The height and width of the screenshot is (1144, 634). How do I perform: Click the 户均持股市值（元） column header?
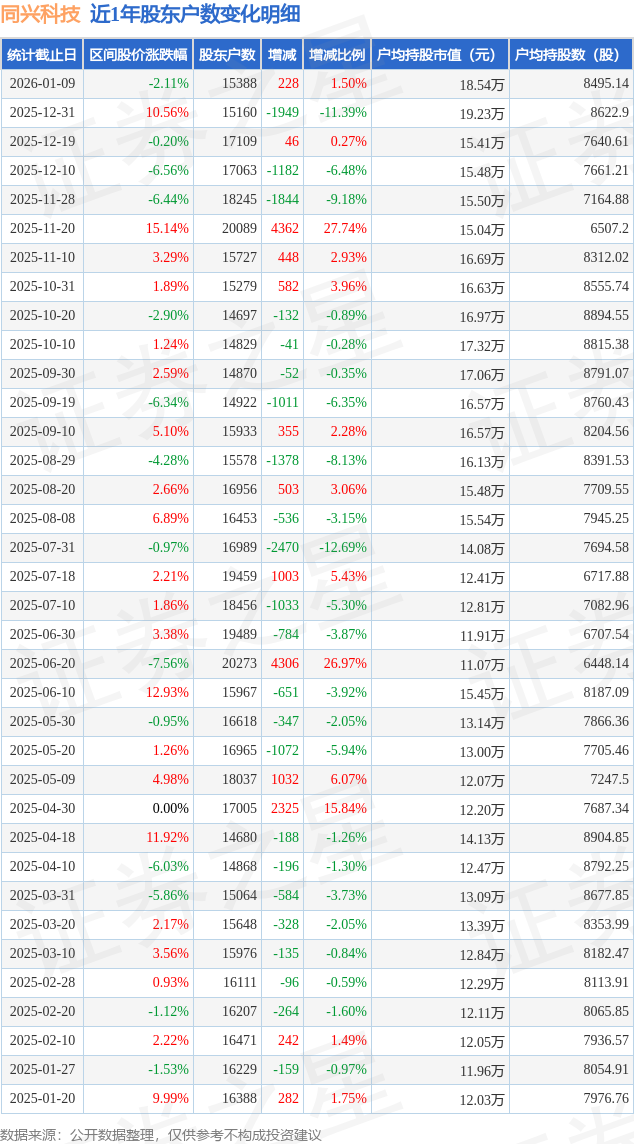point(440,55)
